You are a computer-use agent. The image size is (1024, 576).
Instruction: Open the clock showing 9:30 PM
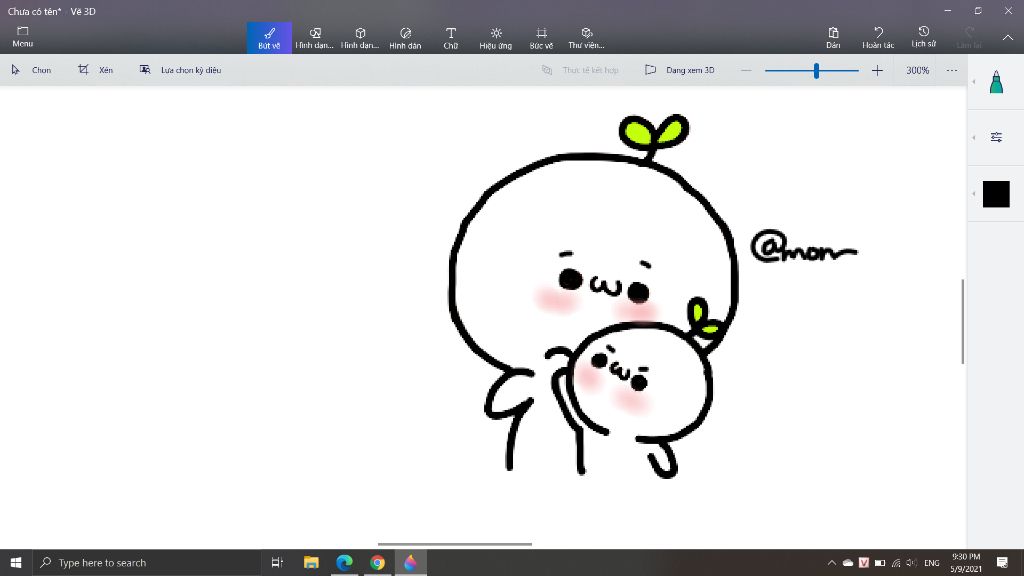point(966,562)
